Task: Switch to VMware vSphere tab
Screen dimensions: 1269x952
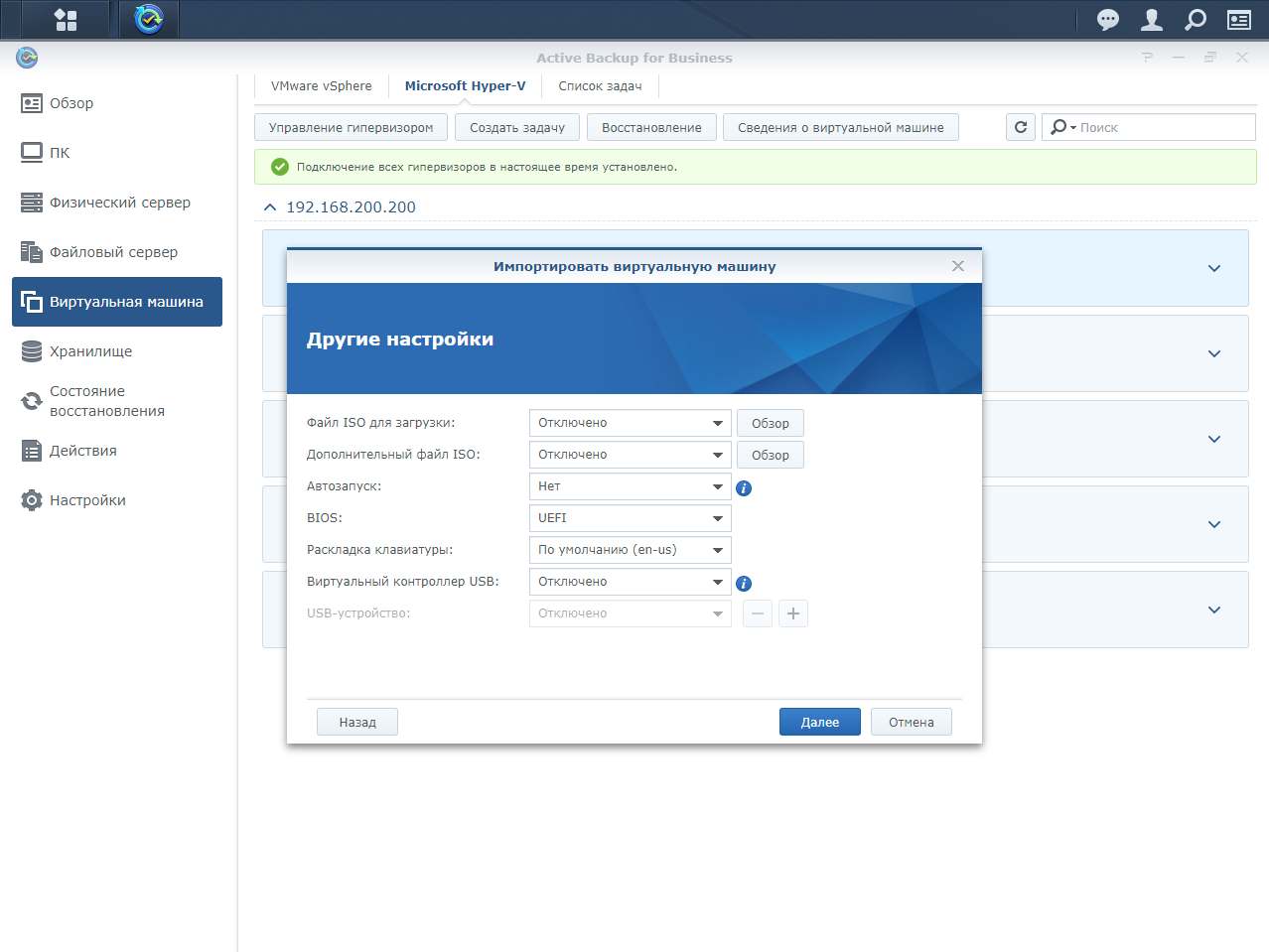Action: click(x=322, y=86)
